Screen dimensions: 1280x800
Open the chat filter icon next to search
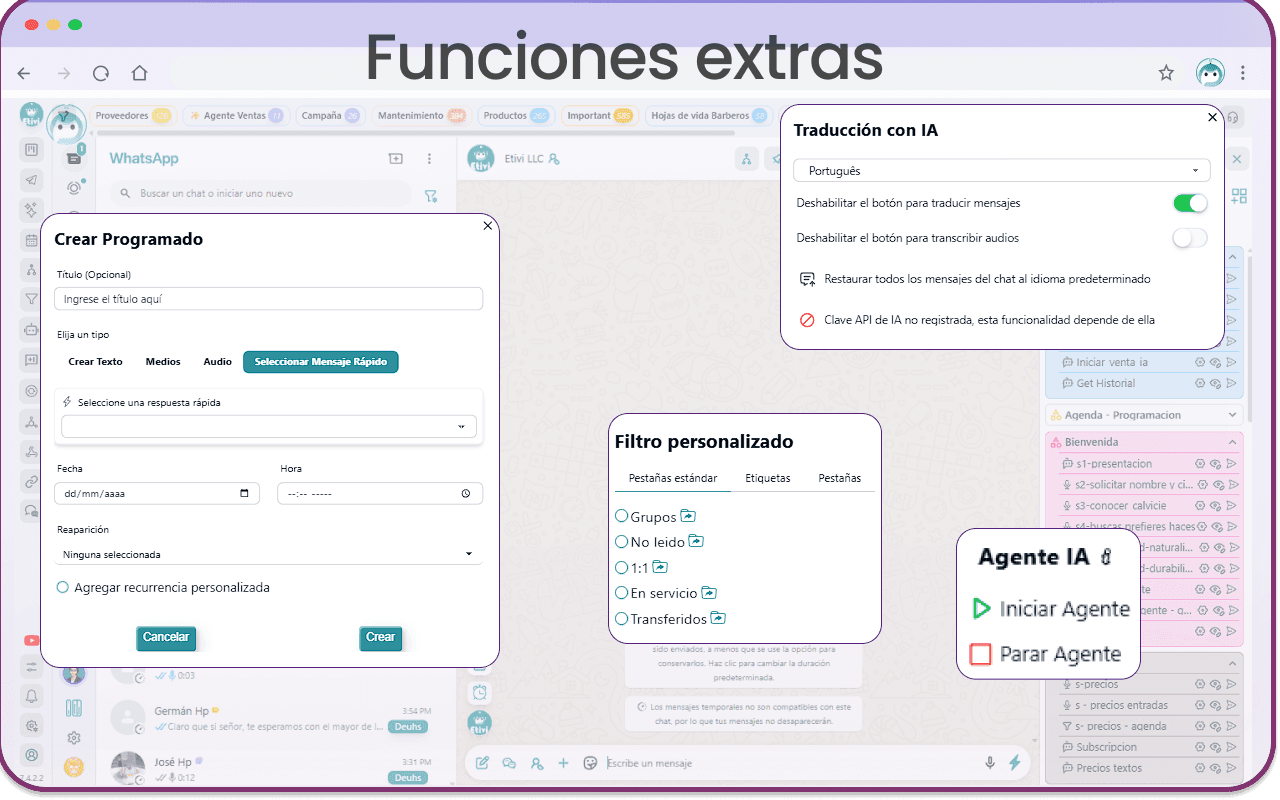[x=431, y=196]
